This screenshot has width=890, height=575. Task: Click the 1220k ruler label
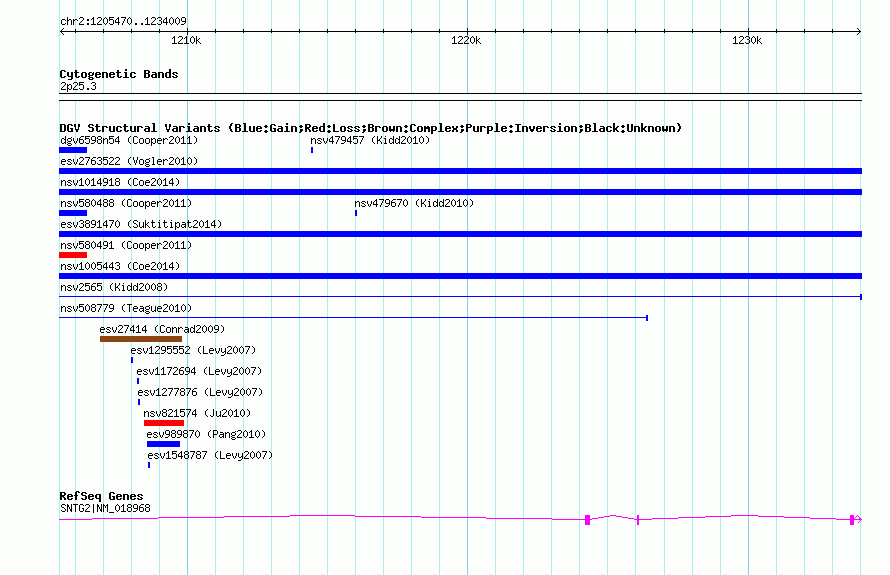466,40
